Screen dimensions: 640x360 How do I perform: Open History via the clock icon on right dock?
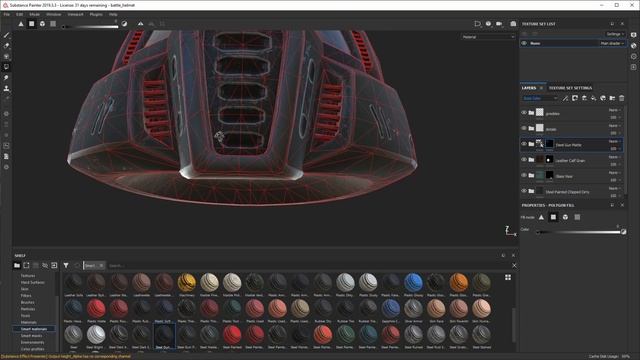coord(633,56)
